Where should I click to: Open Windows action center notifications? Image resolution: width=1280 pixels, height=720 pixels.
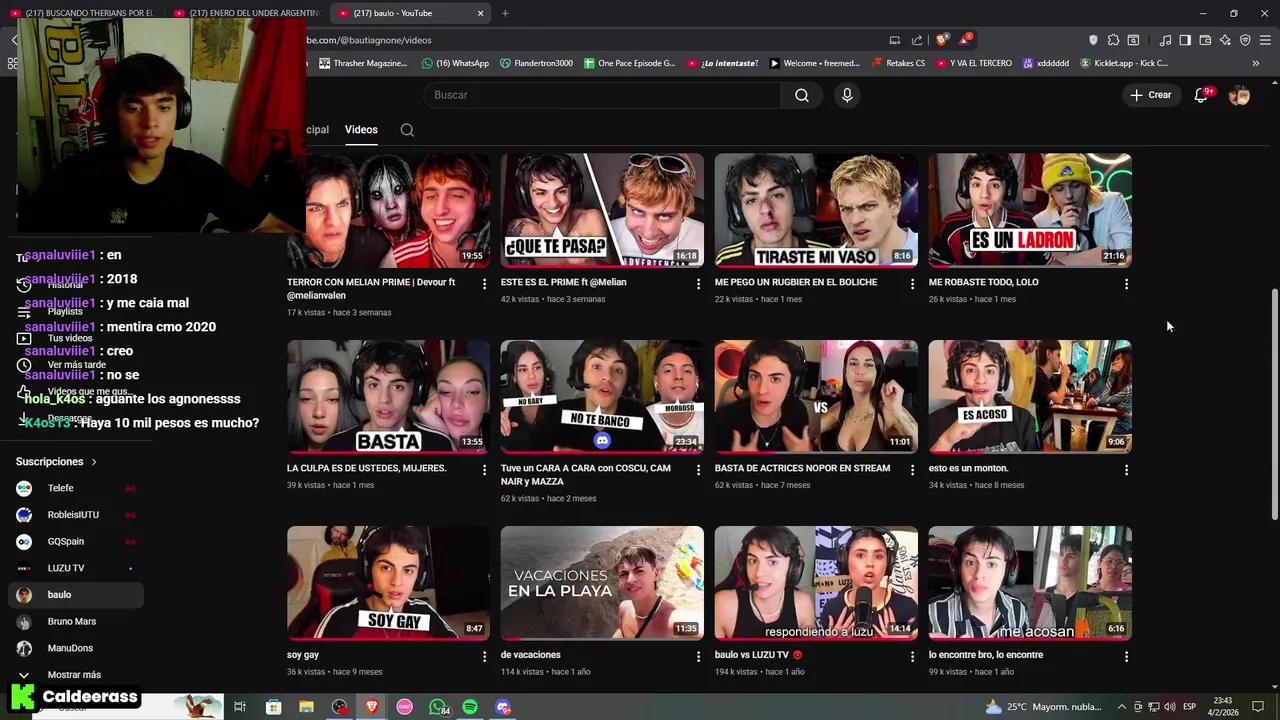1258,707
